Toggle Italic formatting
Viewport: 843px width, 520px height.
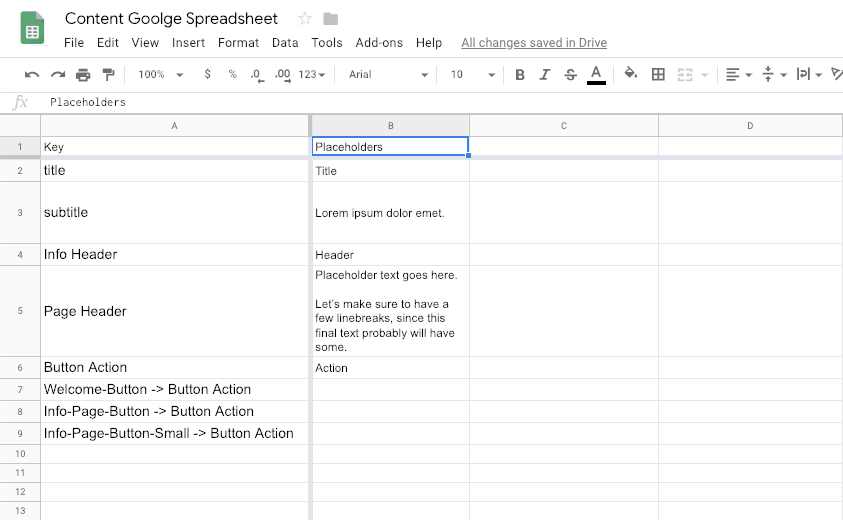coord(545,75)
